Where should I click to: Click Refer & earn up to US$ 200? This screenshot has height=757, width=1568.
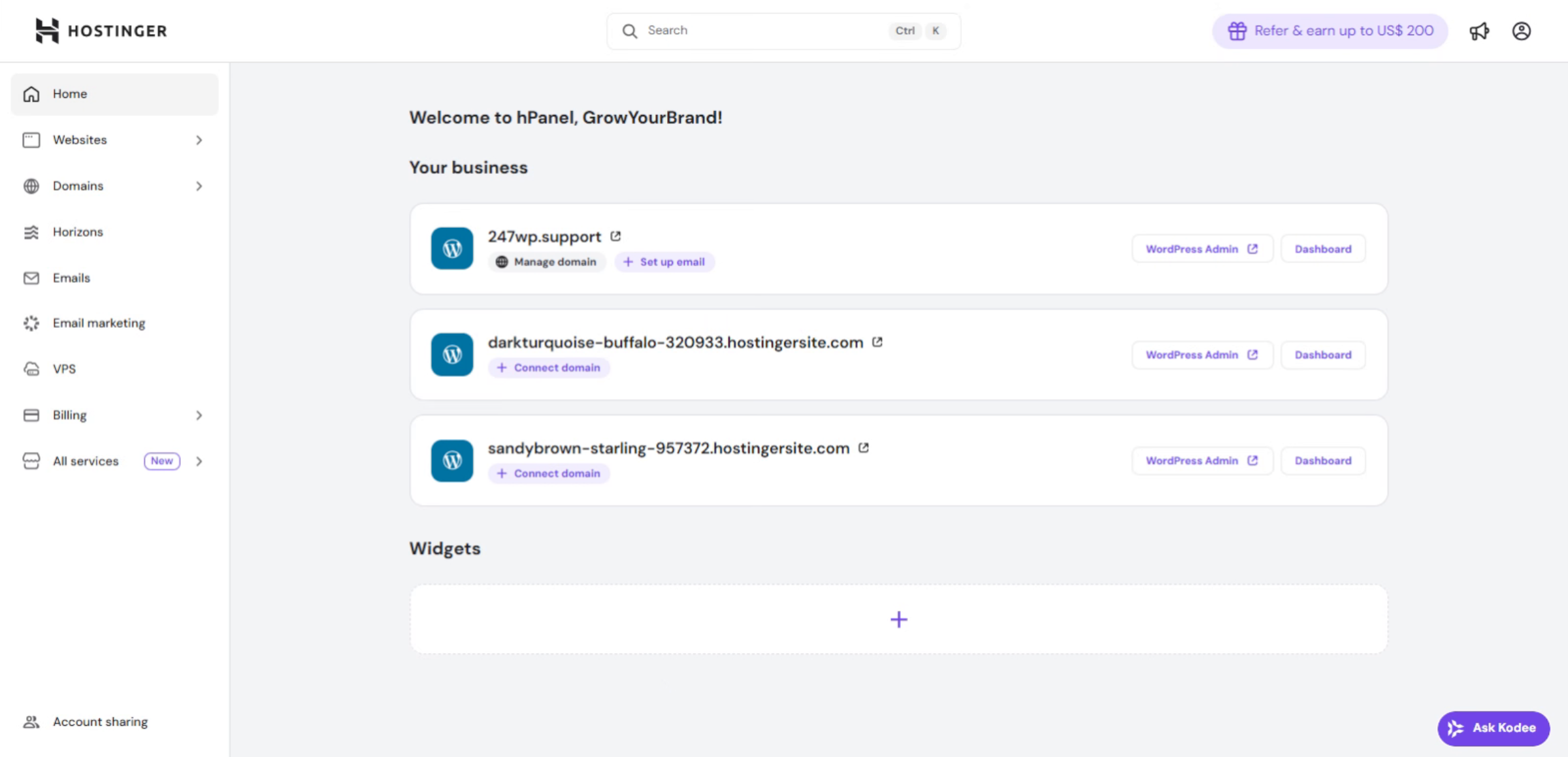point(1329,31)
